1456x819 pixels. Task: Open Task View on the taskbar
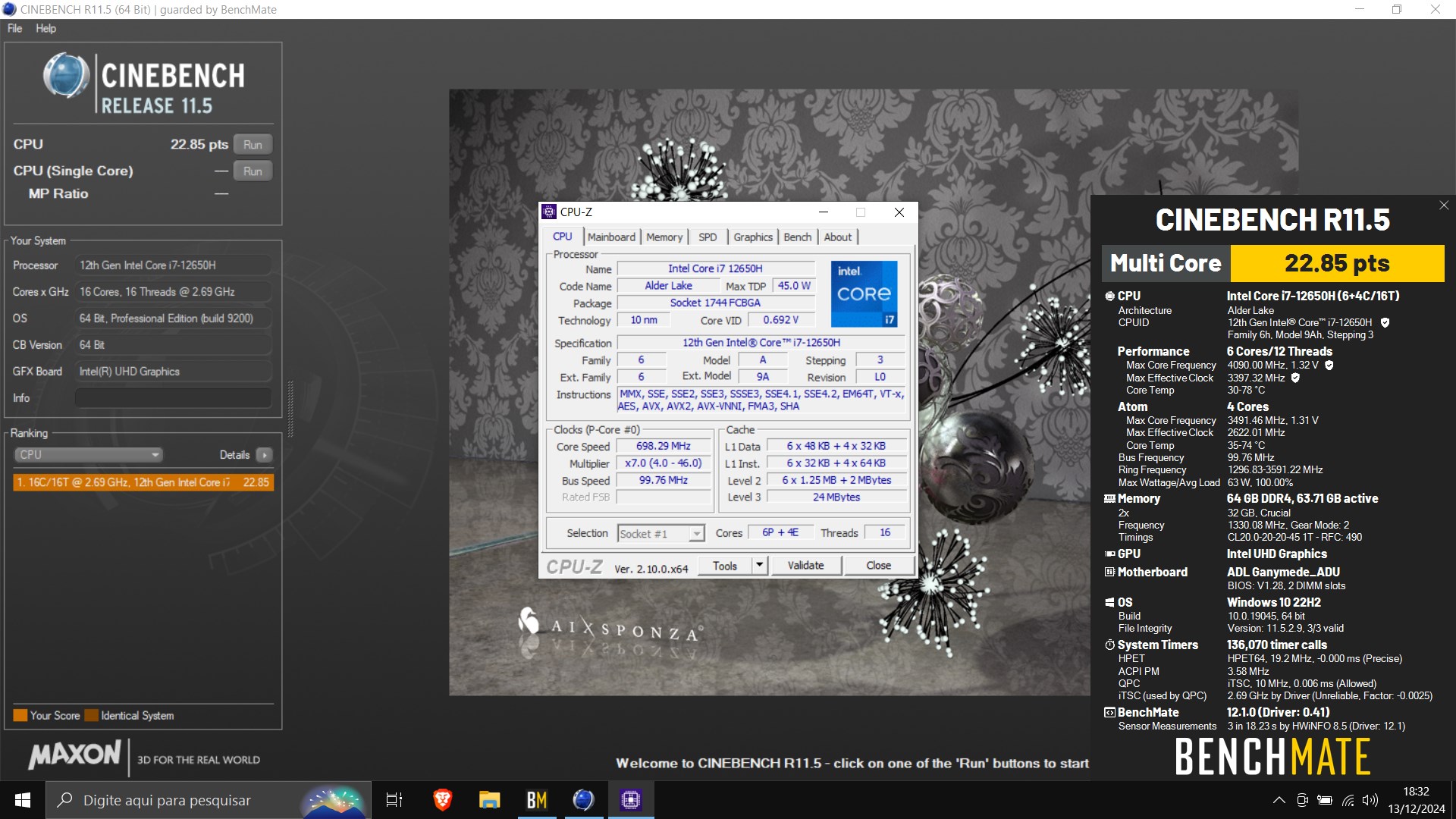click(394, 800)
